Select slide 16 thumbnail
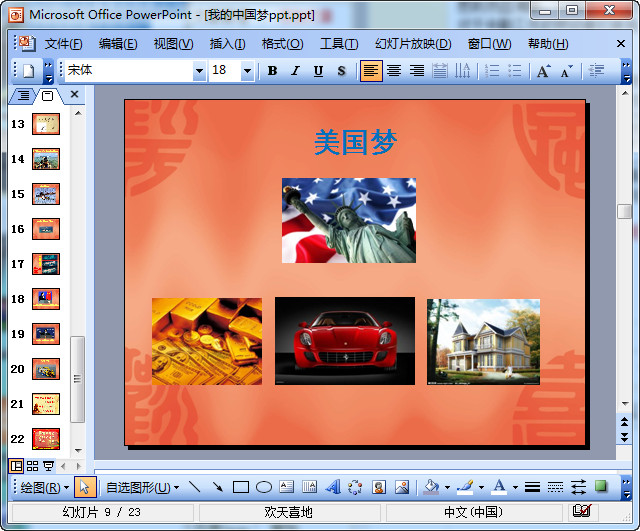 tap(46, 229)
